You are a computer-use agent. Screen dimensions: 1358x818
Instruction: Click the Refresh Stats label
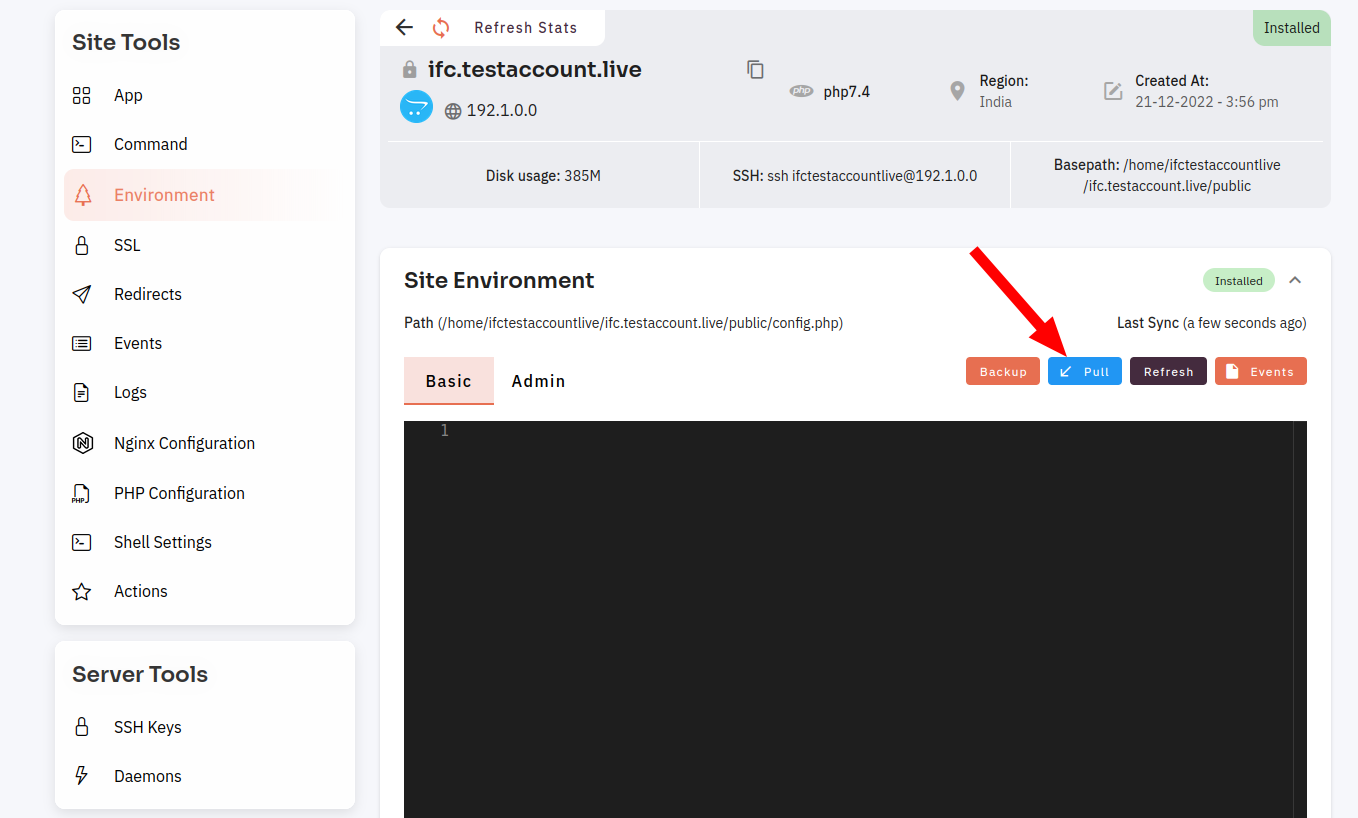526,28
